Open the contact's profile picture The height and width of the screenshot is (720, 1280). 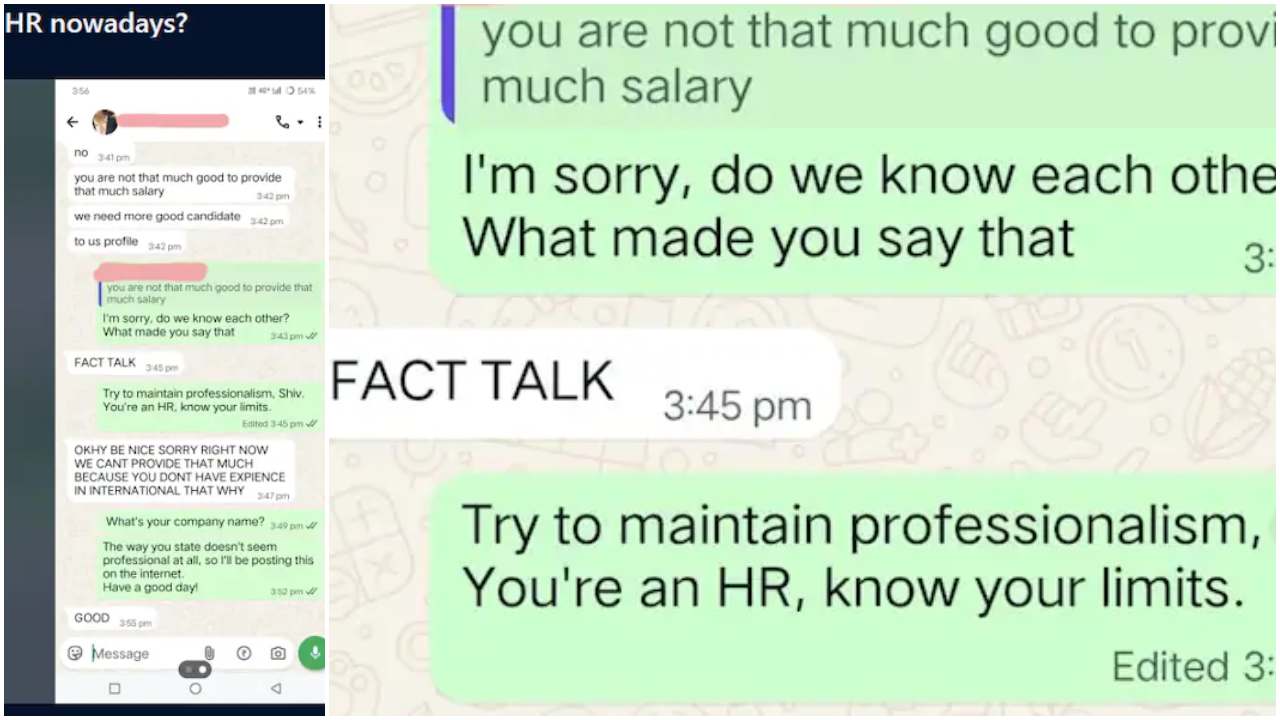tap(104, 122)
